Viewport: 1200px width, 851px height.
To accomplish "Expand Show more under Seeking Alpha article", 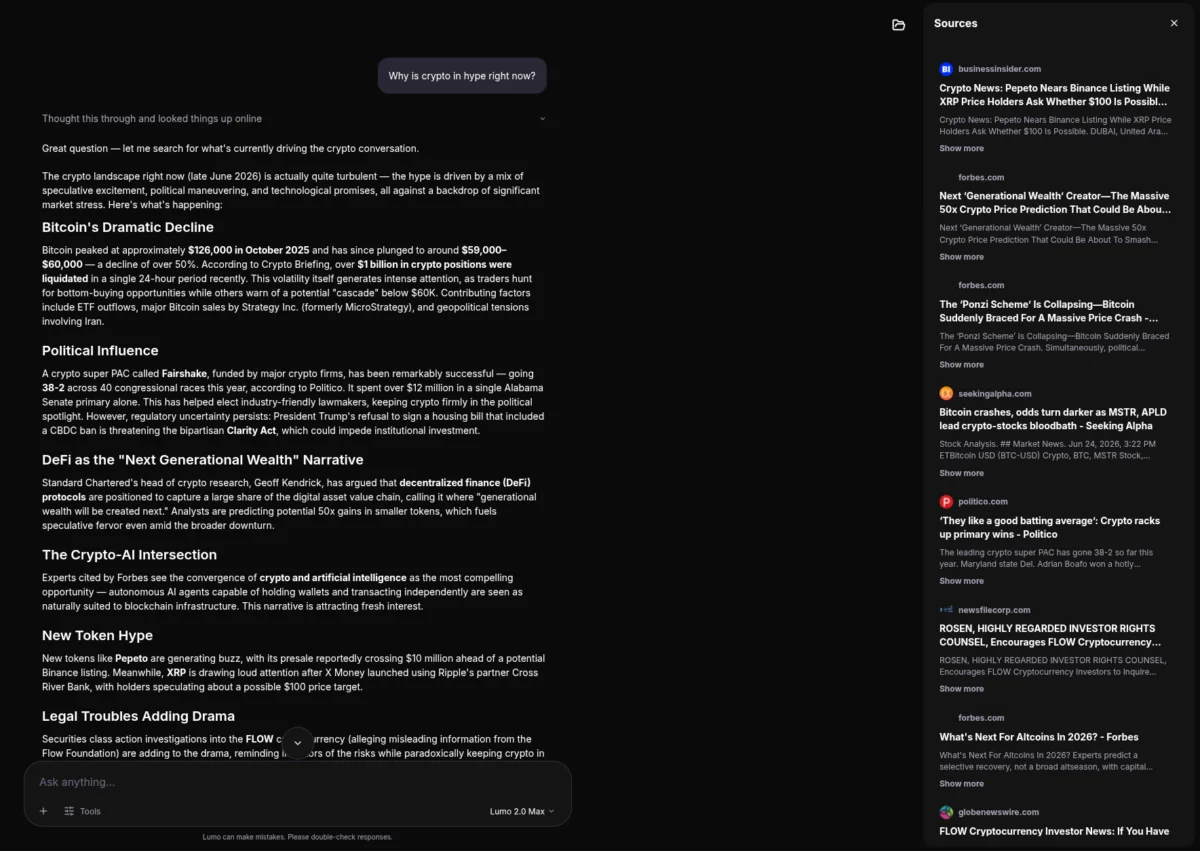I will 961,473.
